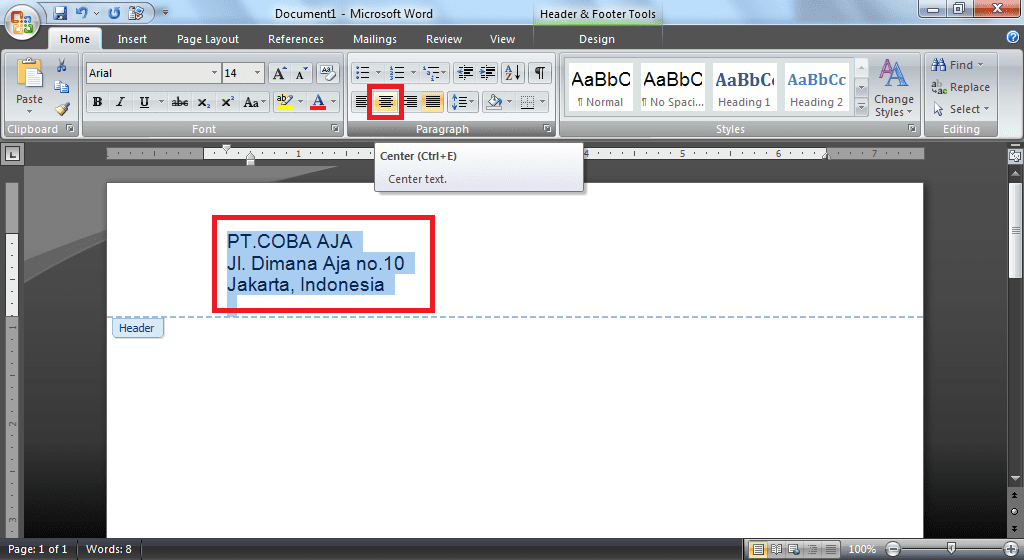Copy the selected text
This screenshot has height=560, width=1024.
61,87
